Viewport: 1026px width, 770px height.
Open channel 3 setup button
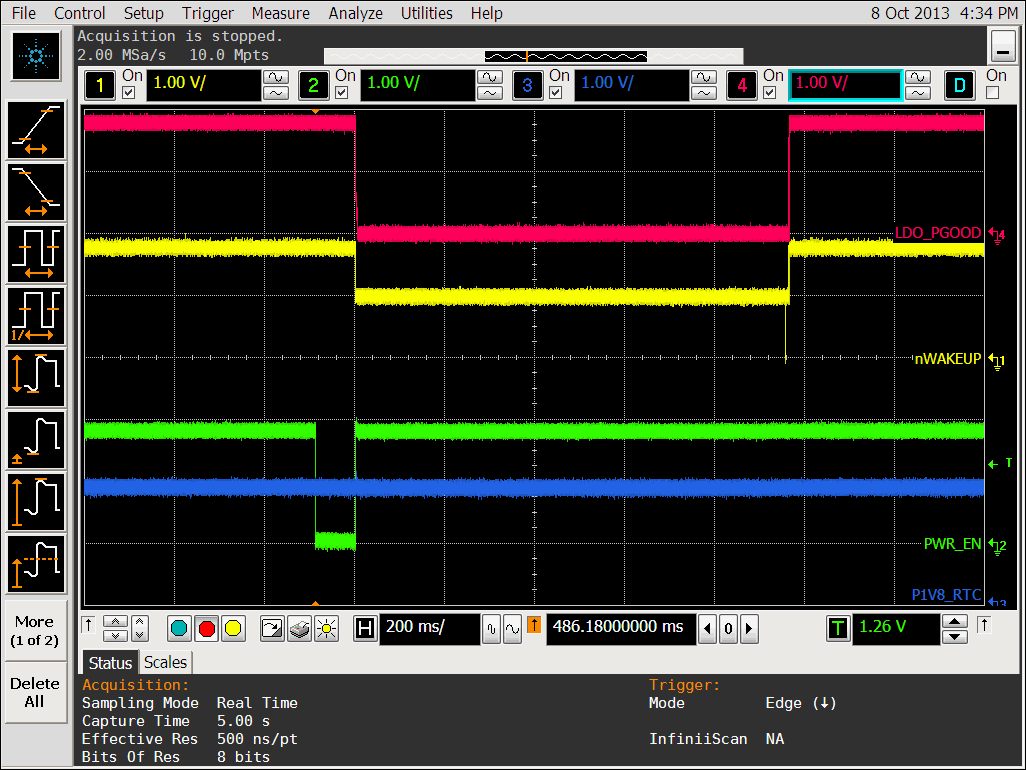527,85
